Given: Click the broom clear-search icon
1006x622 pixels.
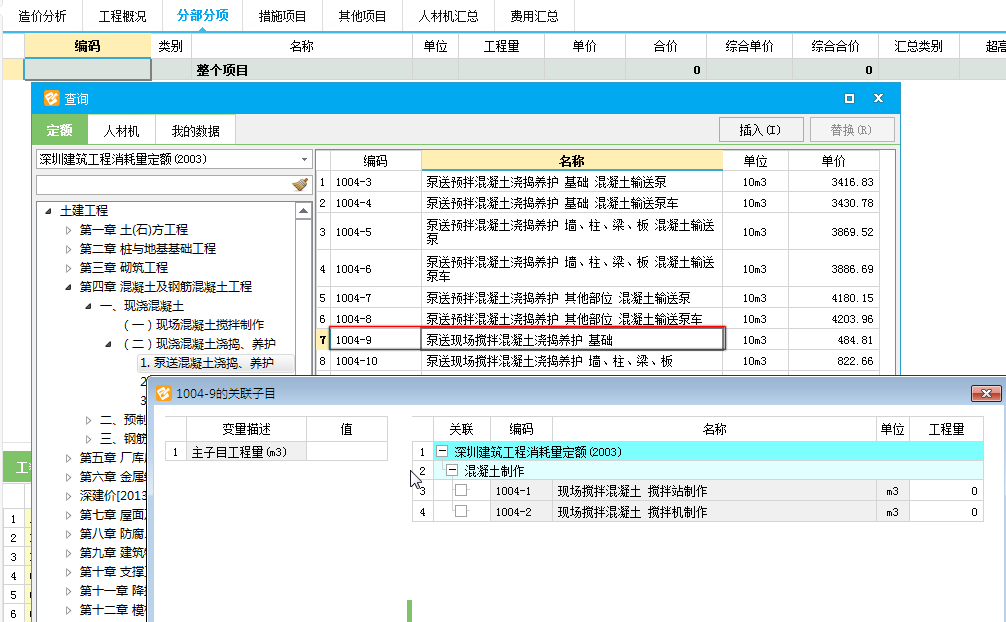Looking at the screenshot, I should click(300, 185).
